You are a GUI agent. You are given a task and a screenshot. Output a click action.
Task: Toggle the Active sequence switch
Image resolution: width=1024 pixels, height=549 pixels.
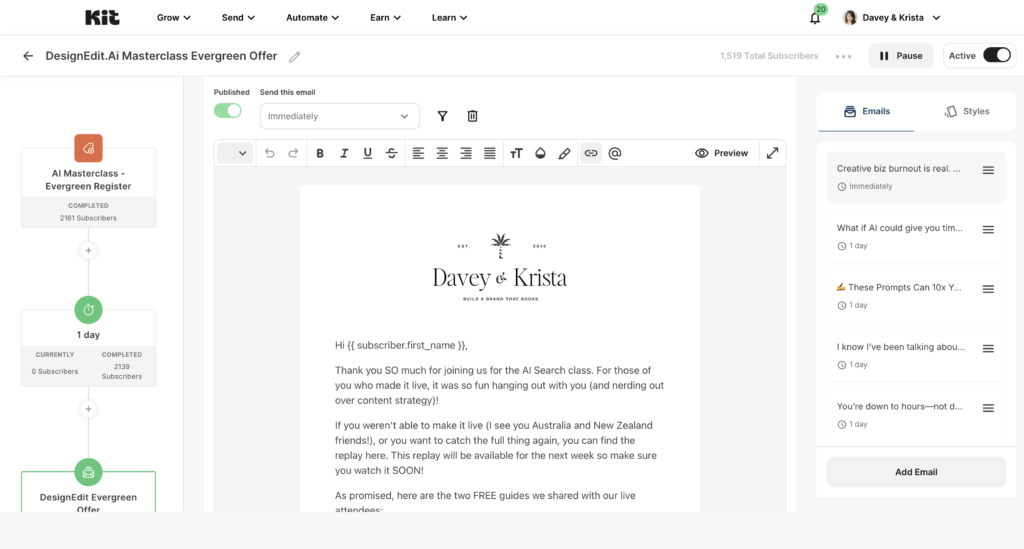click(x=996, y=56)
